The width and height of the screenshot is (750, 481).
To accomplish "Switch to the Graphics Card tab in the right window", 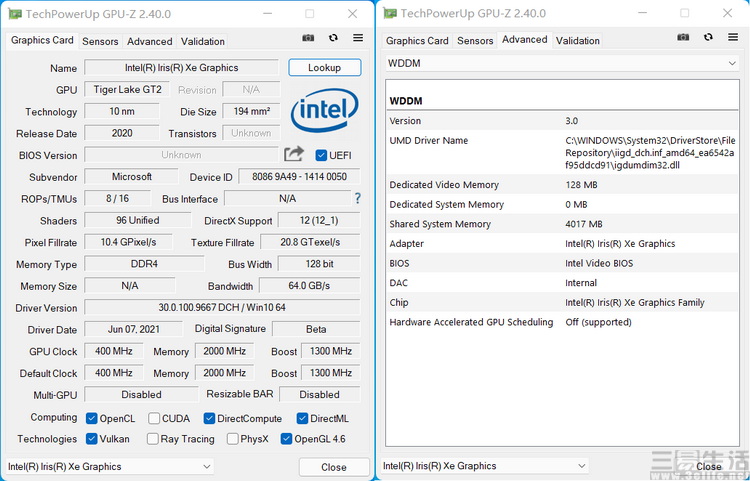I will [x=417, y=41].
